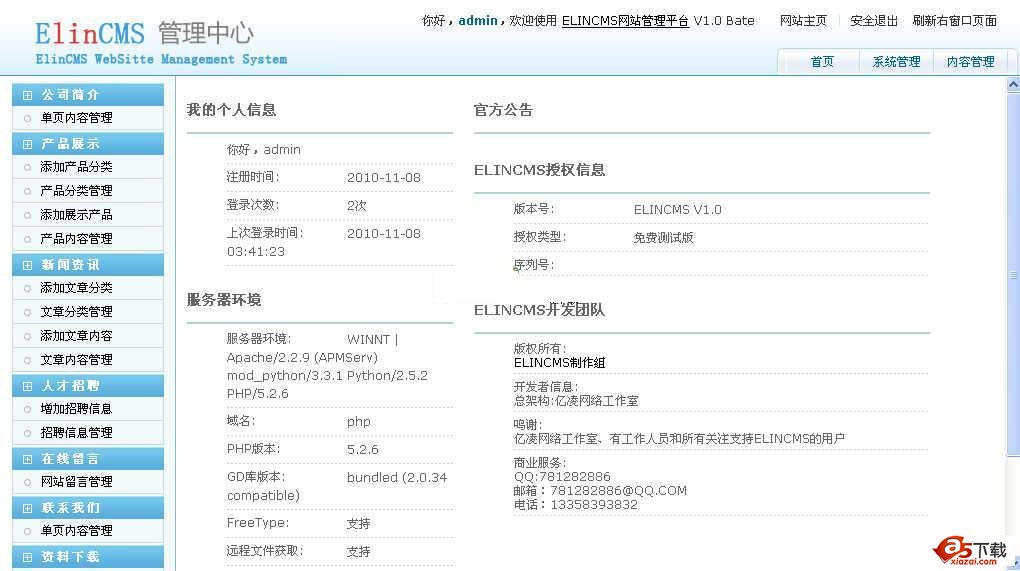Switch to the 内容管理 tab
Image resolution: width=1020 pixels, height=571 pixels.
970,62
